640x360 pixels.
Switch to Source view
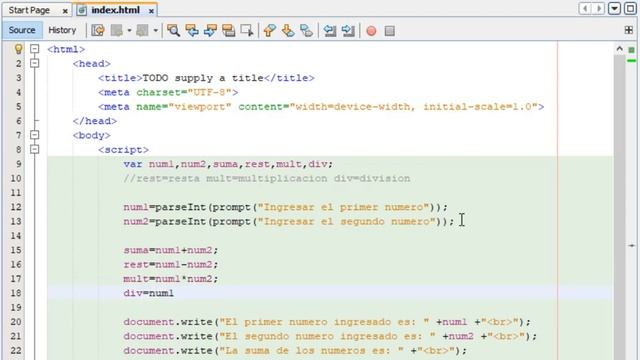click(22, 30)
